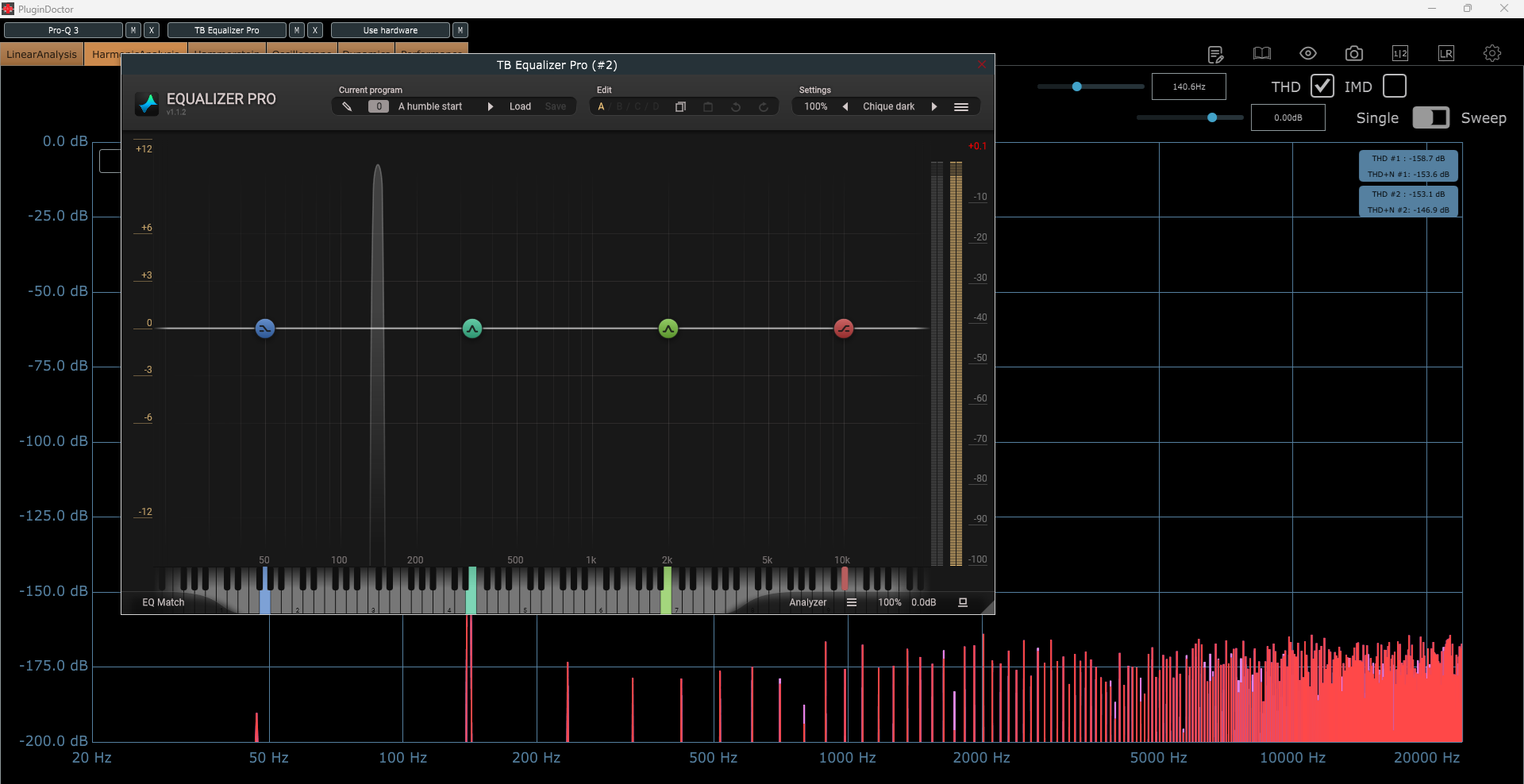Viewport: 1524px width, 784px height.
Task: Remove Pro-Q 3 with its X button
Action: click(x=152, y=30)
